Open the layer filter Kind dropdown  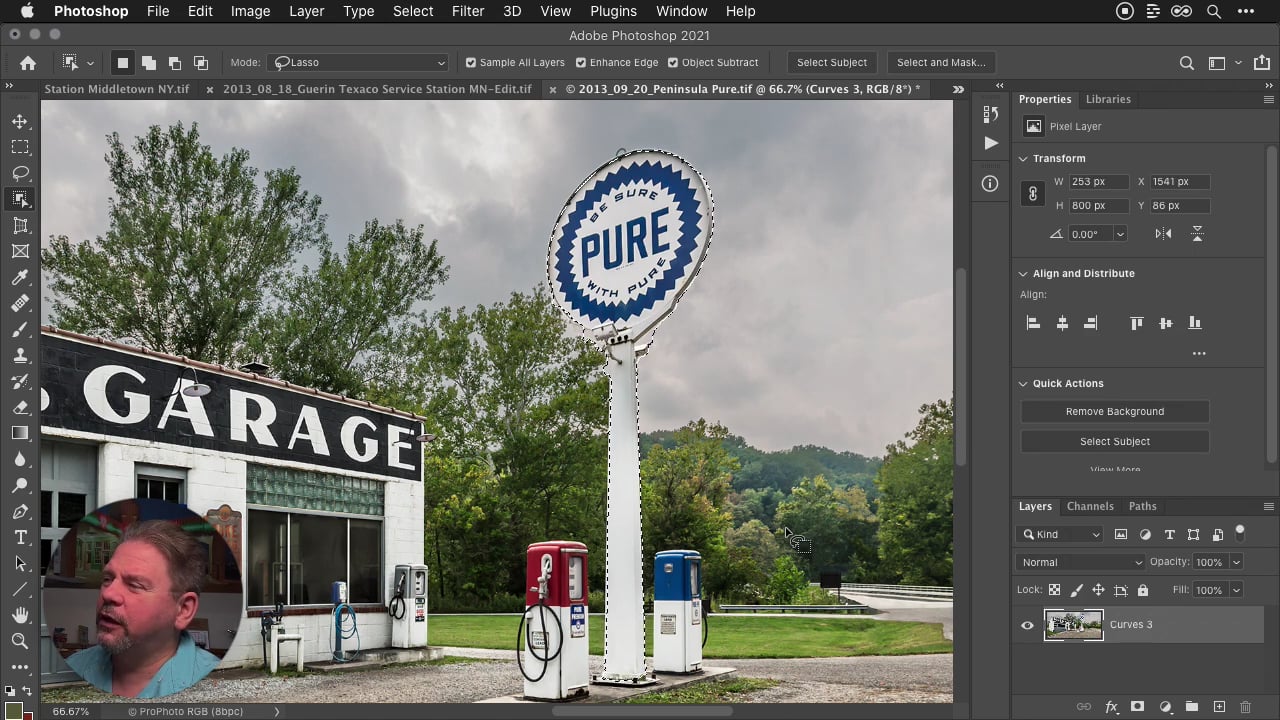[x=1060, y=534]
